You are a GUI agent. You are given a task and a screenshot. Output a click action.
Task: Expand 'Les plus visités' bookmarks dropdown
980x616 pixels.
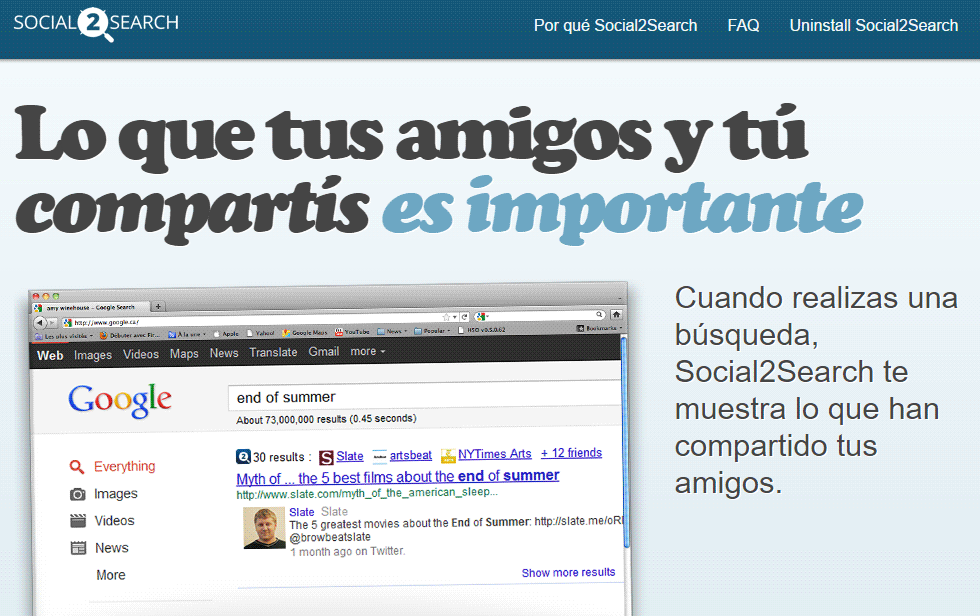click(x=64, y=336)
